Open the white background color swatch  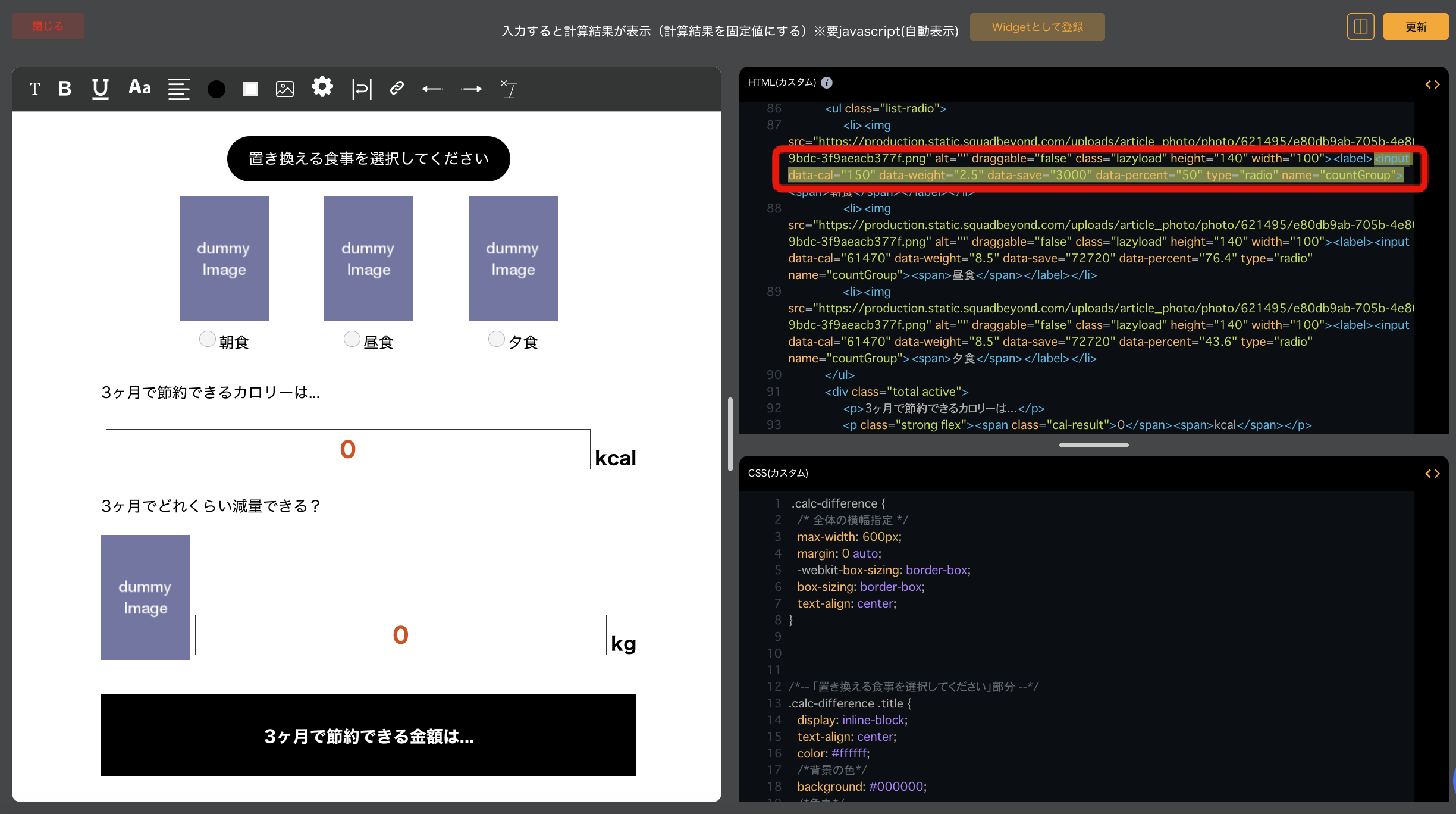coord(250,89)
